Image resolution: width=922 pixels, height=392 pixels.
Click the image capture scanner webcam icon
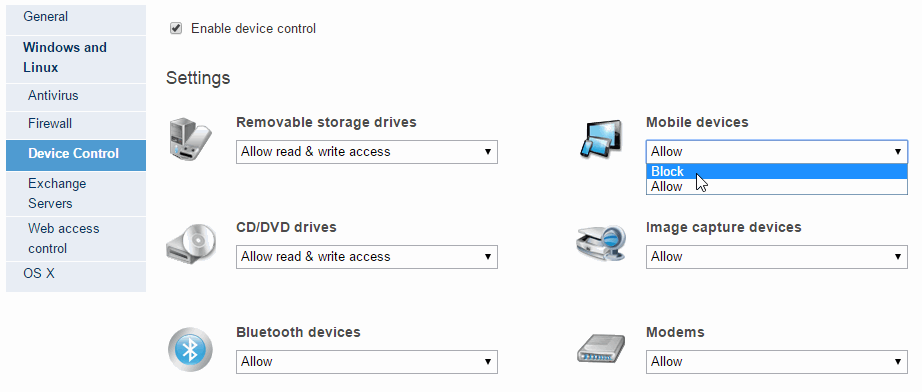pyautogui.click(x=600, y=244)
